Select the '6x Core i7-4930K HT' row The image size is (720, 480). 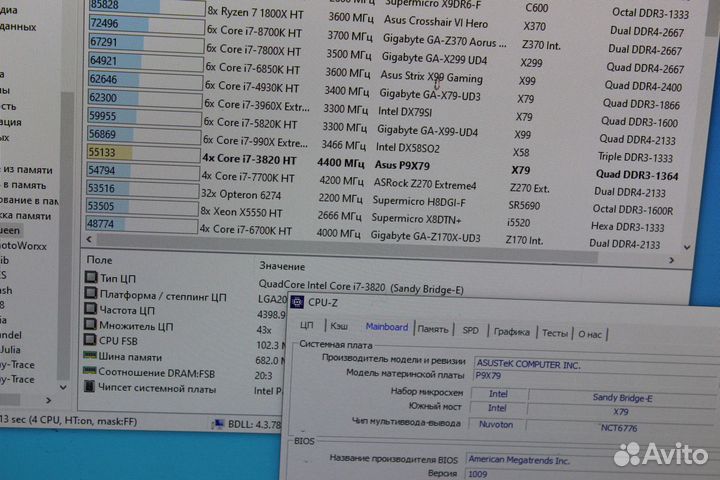[x=252, y=87]
